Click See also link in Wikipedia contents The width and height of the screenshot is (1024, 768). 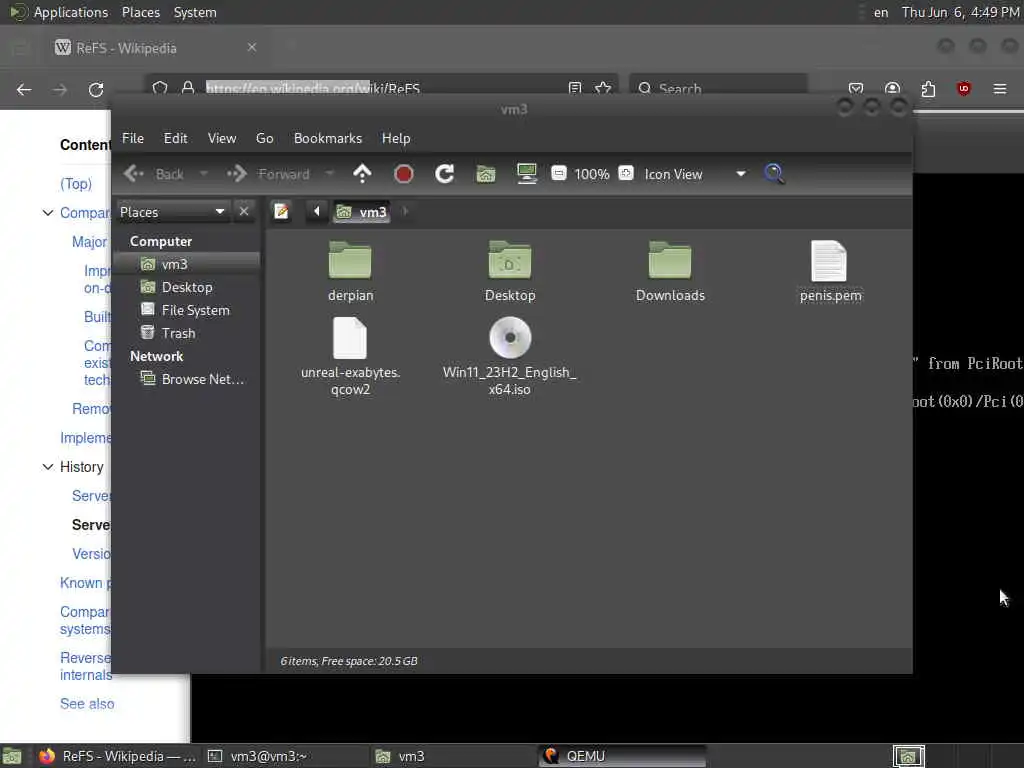pyautogui.click(x=87, y=704)
